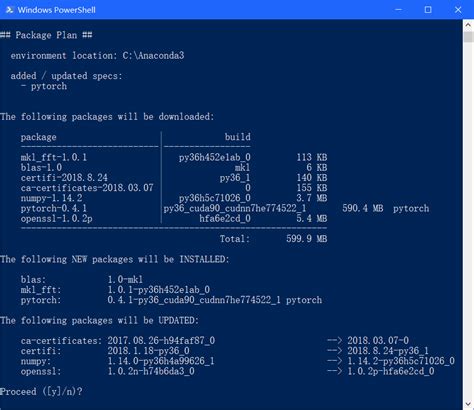Click the 'openssl-1.0.2p' package row
This screenshot has height=410, width=474.
click(x=174, y=219)
